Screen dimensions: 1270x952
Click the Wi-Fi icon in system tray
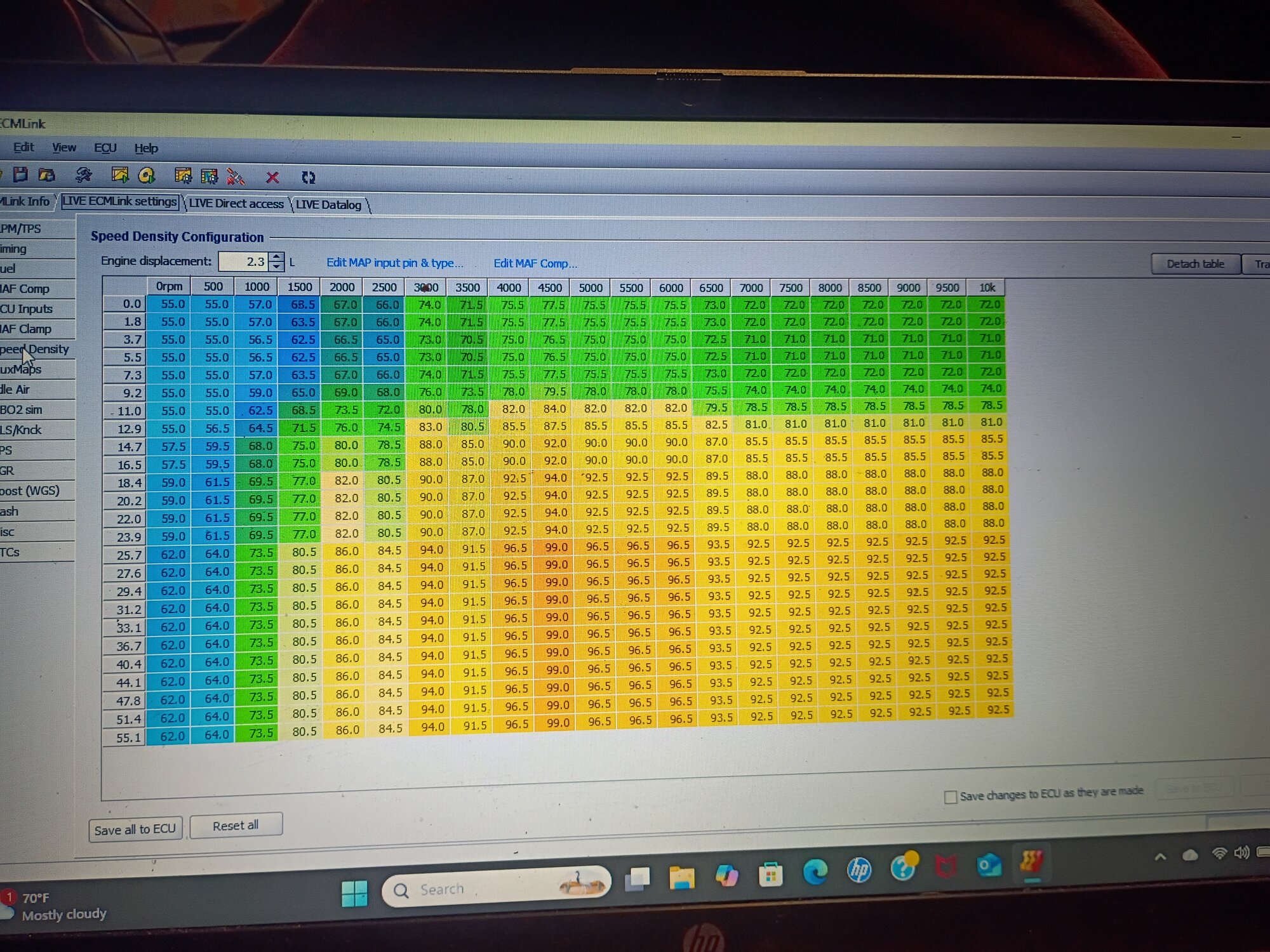point(1219,854)
